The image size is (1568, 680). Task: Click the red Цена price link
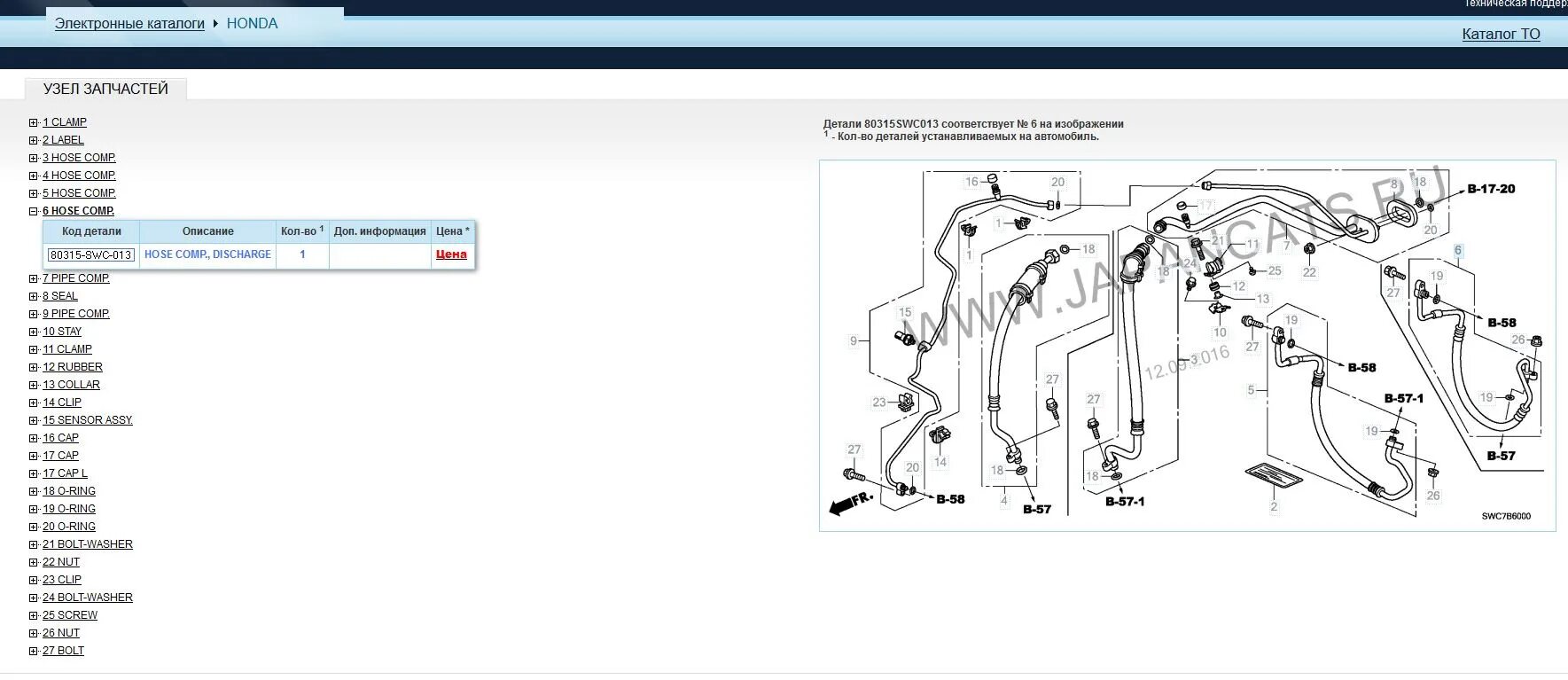451,254
